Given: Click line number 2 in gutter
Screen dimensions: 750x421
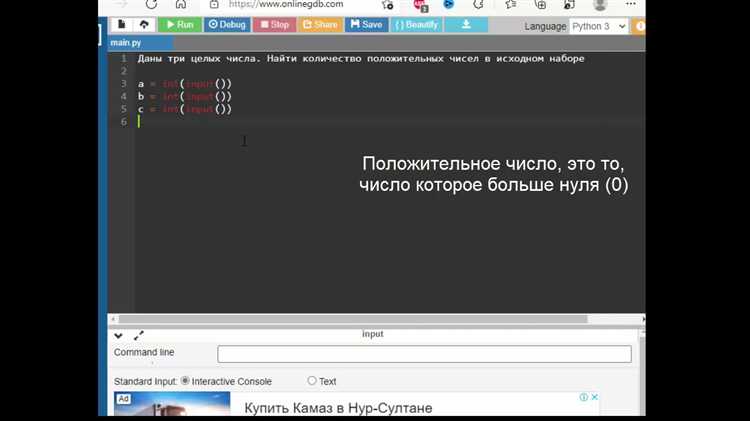Looking at the screenshot, I should [x=124, y=71].
